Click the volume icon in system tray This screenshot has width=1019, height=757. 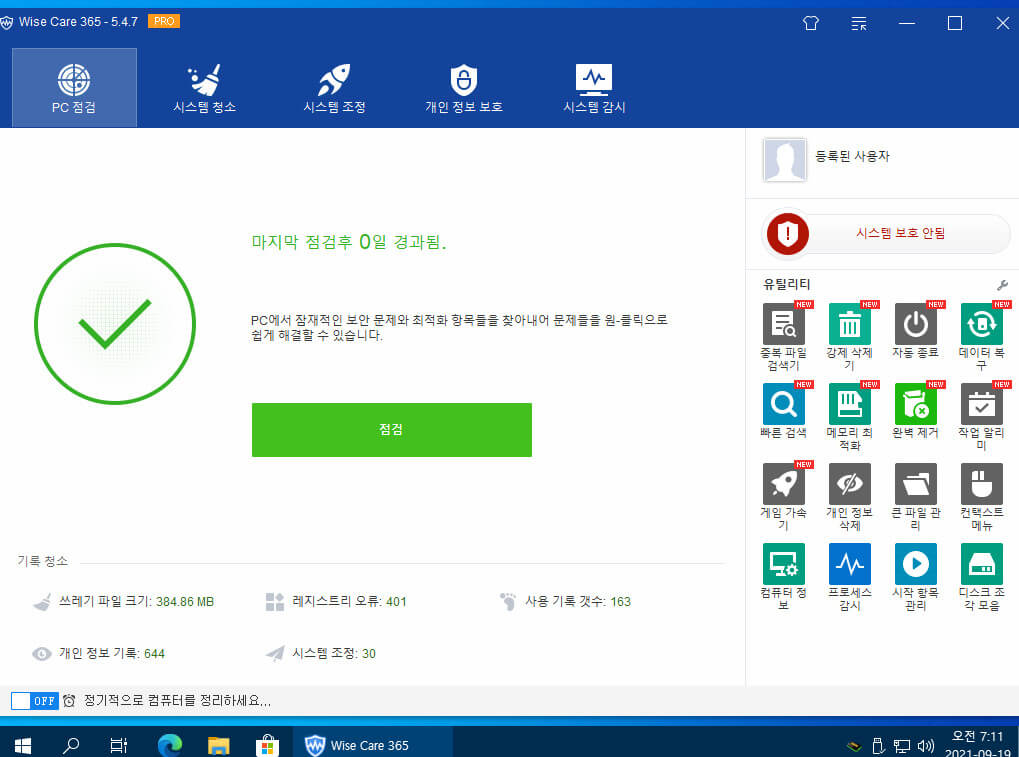pos(925,746)
